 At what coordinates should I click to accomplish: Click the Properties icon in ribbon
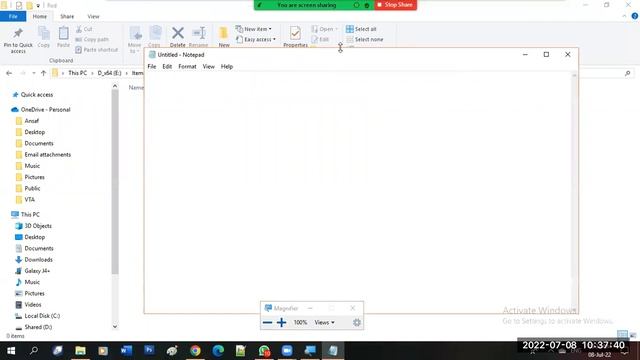click(295, 33)
